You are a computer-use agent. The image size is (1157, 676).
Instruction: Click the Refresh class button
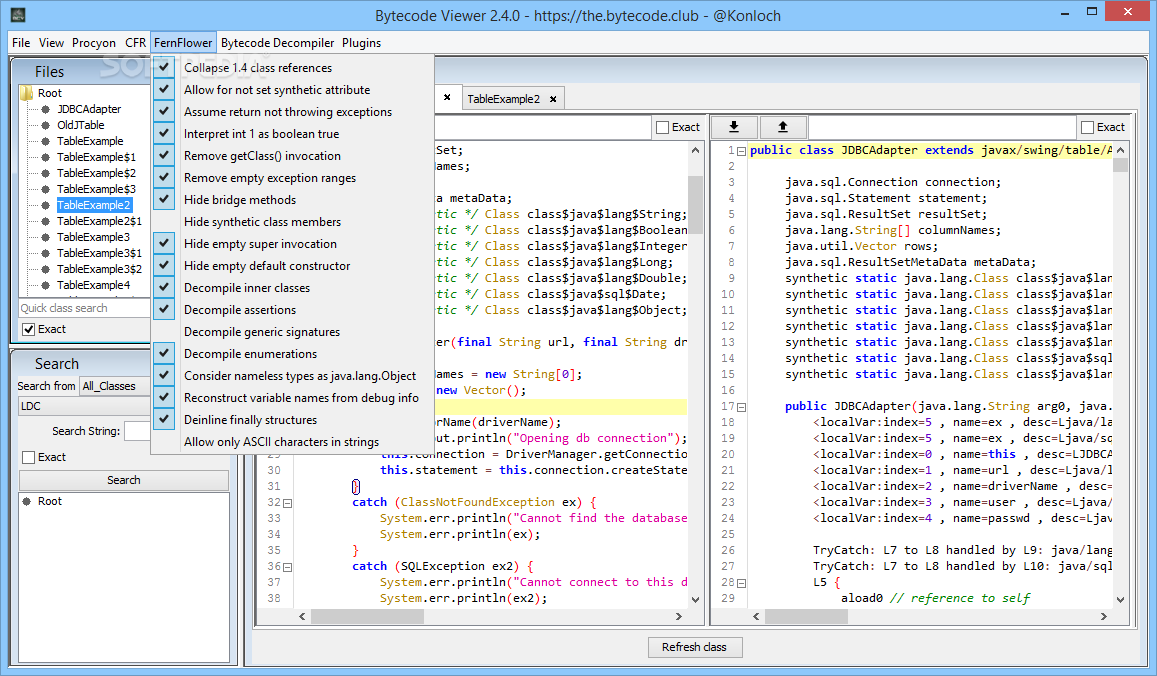(694, 647)
